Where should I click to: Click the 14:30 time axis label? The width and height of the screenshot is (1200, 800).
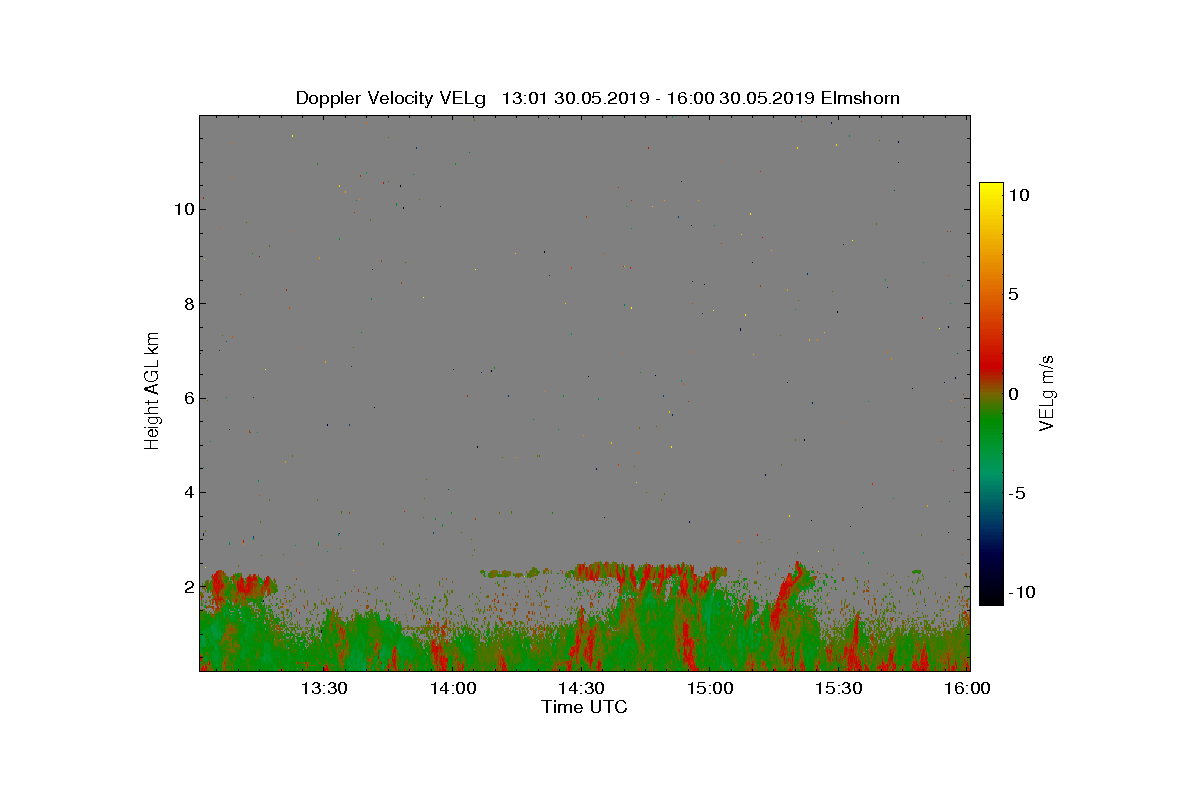pos(582,689)
